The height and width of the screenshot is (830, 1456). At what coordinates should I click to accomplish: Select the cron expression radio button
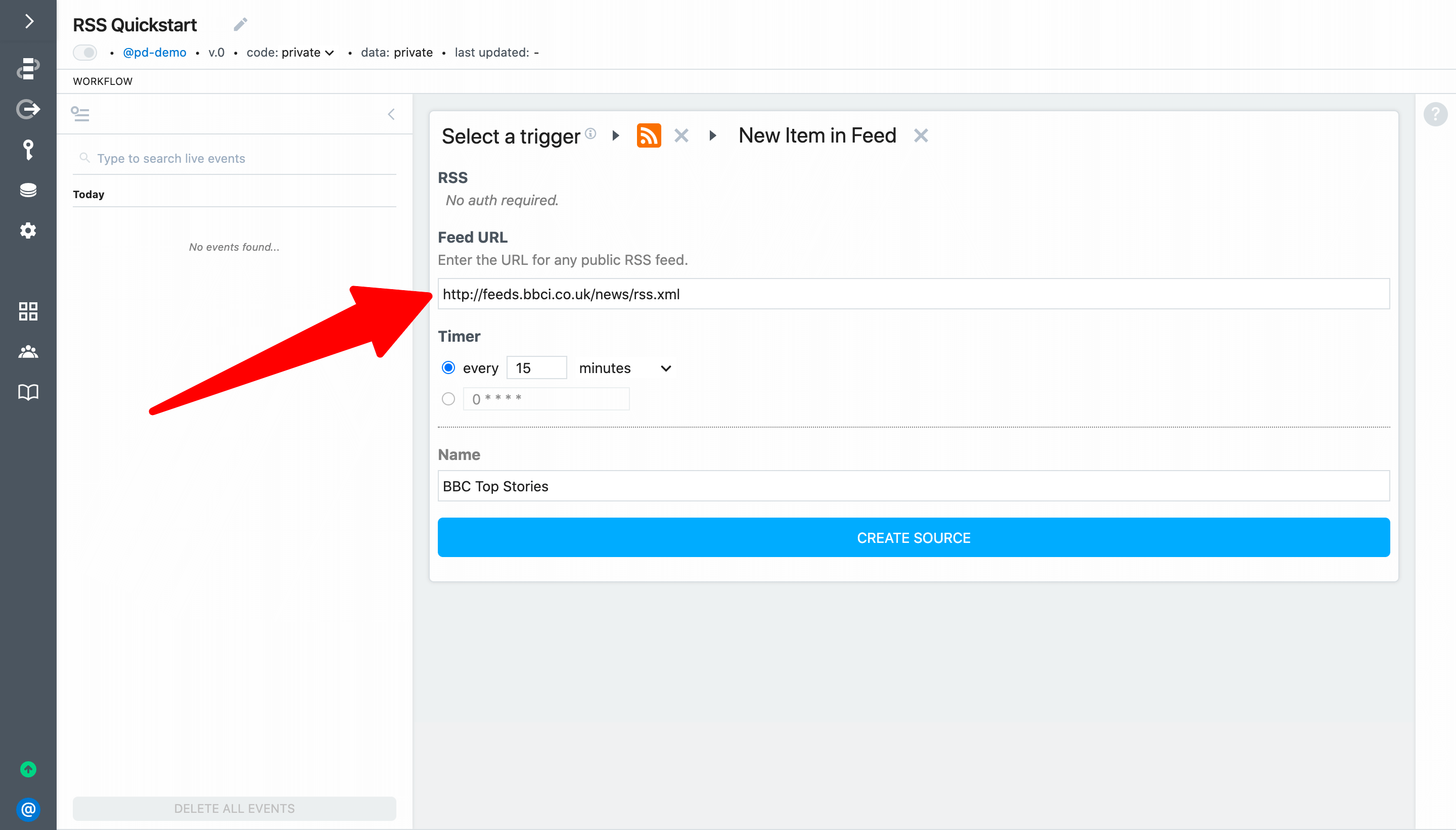pyautogui.click(x=448, y=398)
